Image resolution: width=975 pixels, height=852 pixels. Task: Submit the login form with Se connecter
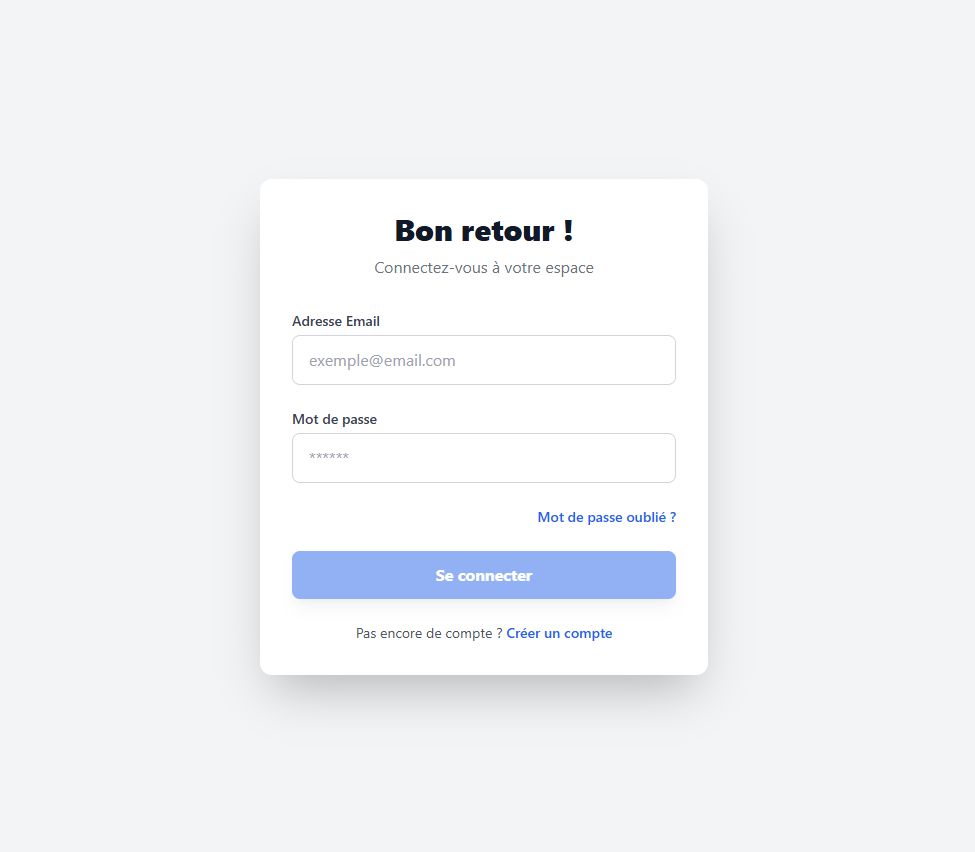tap(483, 575)
